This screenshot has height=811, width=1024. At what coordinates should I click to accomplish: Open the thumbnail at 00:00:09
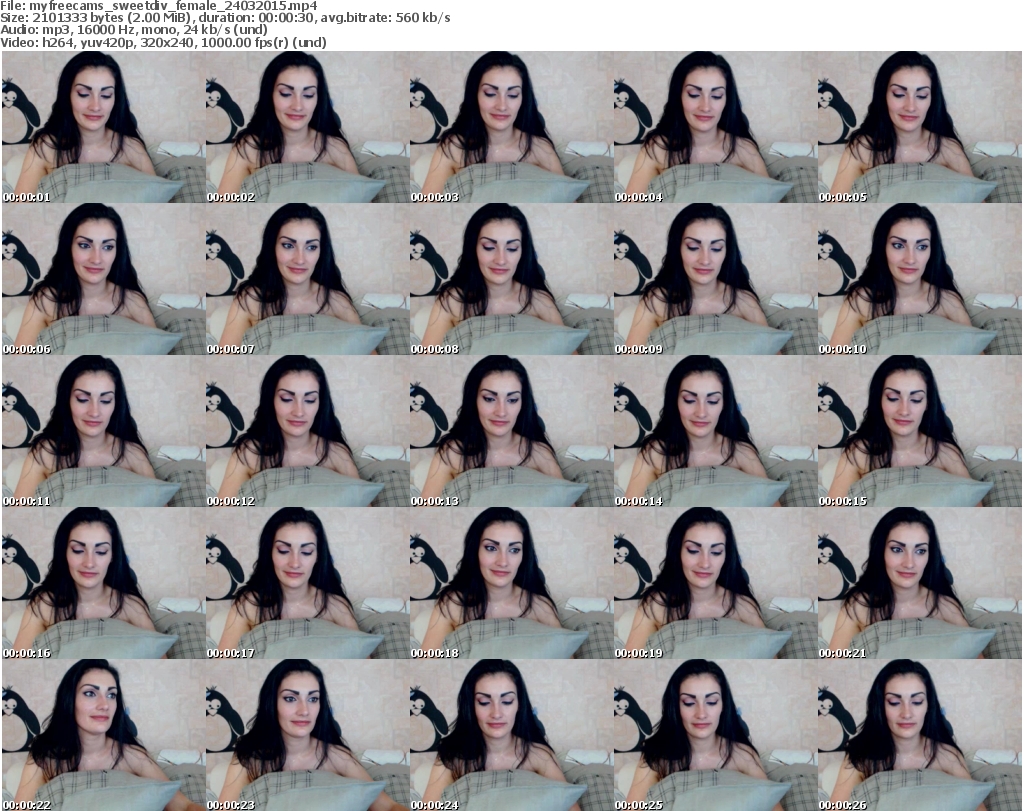click(x=715, y=279)
